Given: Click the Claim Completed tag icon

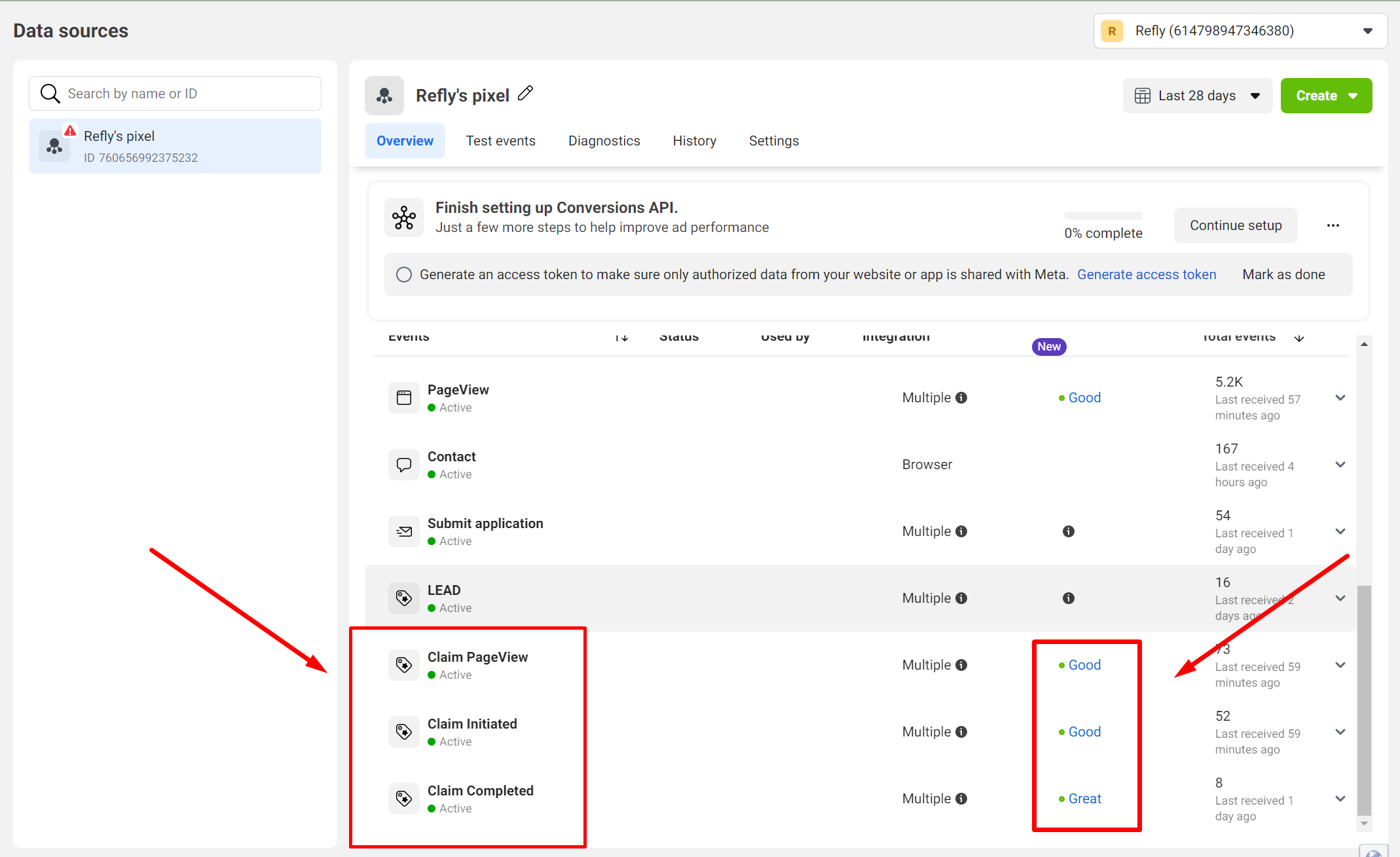Looking at the screenshot, I should tap(404, 799).
